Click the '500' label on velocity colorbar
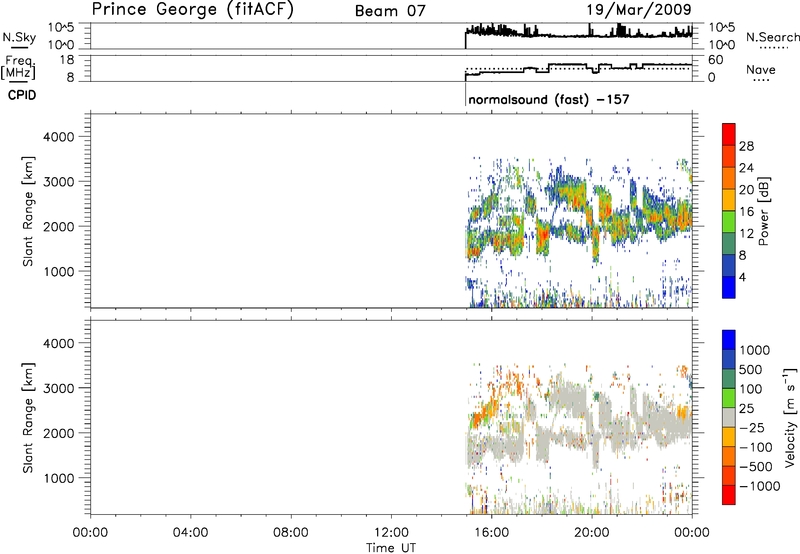The height and width of the screenshot is (554, 800). pos(751,369)
